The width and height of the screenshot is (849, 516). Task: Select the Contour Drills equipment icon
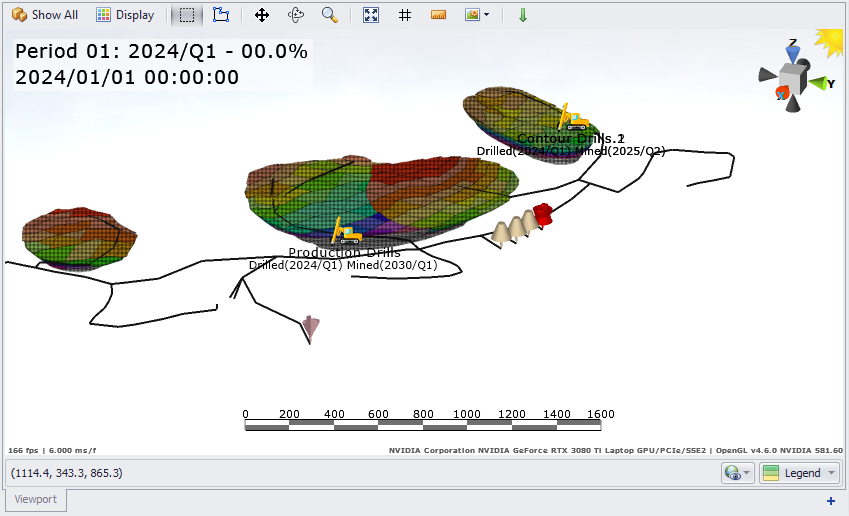(x=574, y=118)
